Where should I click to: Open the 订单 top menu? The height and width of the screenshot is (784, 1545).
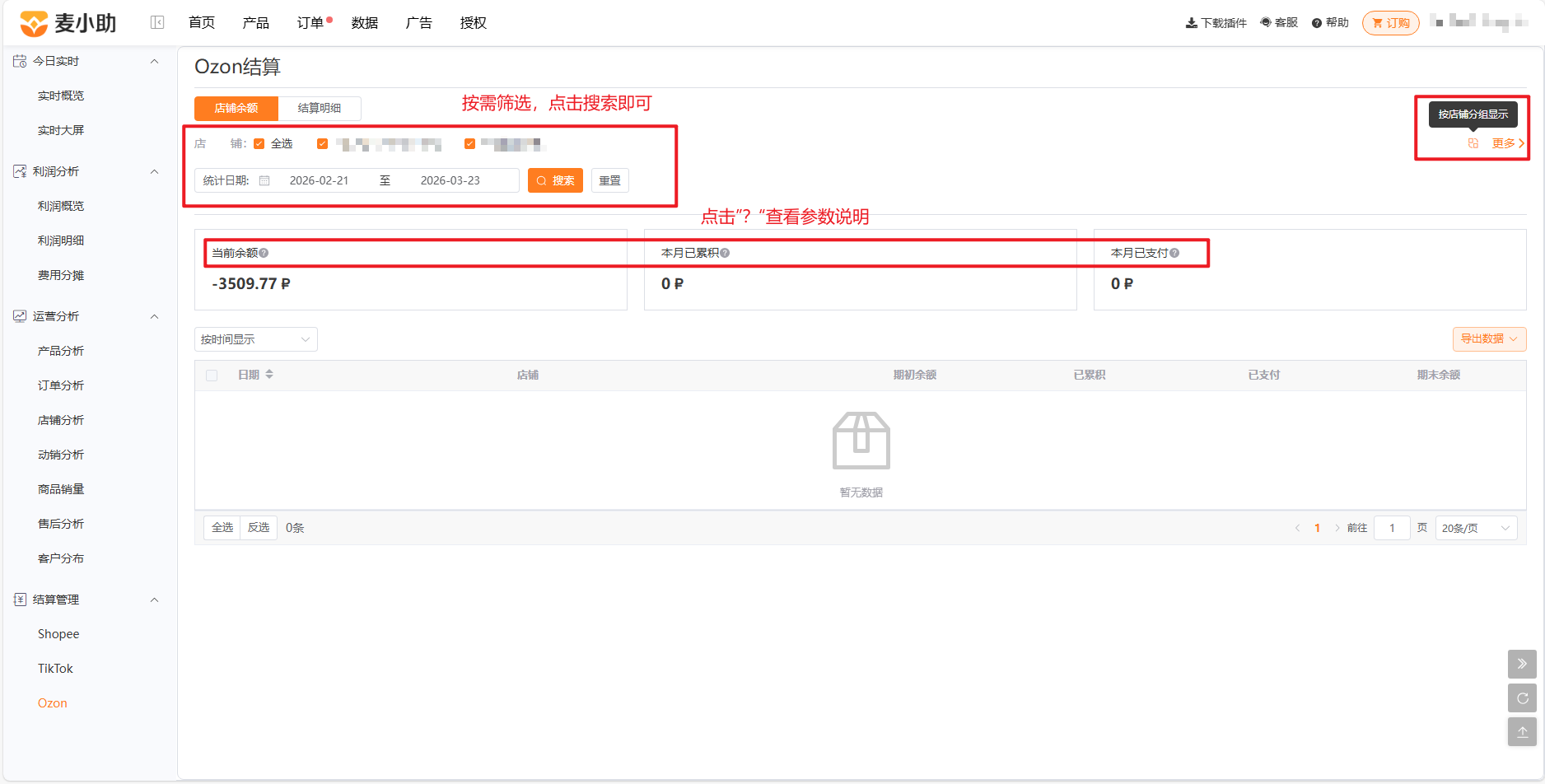[310, 23]
